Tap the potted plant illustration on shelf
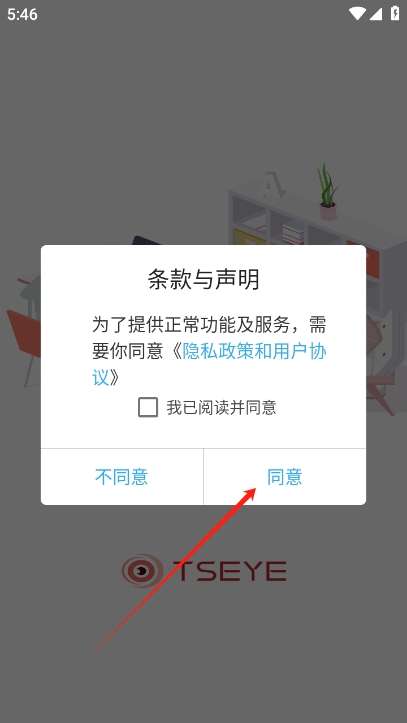This screenshot has height=723, width=407. 327,191
